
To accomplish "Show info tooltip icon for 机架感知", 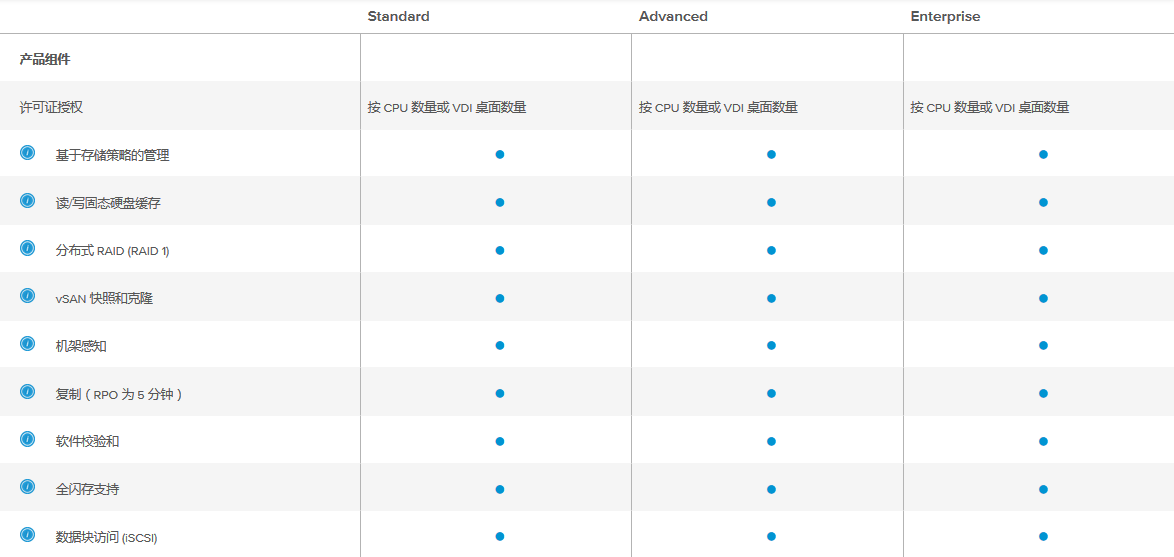I will pos(28,344).
